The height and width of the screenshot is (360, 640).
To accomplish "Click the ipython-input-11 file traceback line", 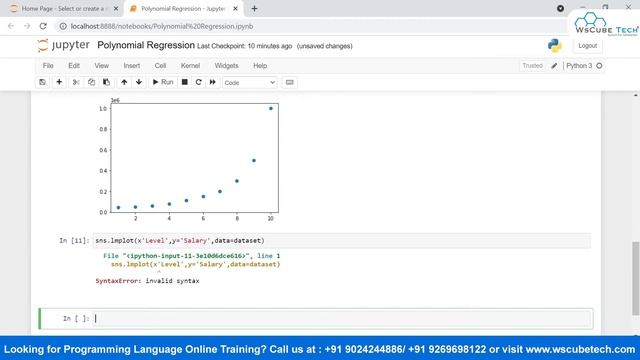I will (x=191, y=256).
